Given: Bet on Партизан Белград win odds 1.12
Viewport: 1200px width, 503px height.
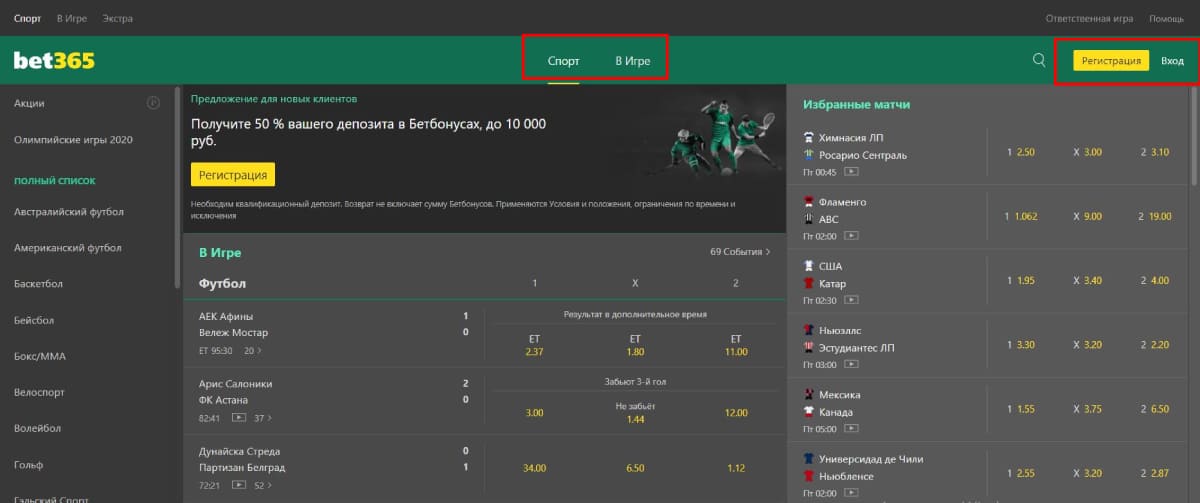Looking at the screenshot, I should point(736,468).
